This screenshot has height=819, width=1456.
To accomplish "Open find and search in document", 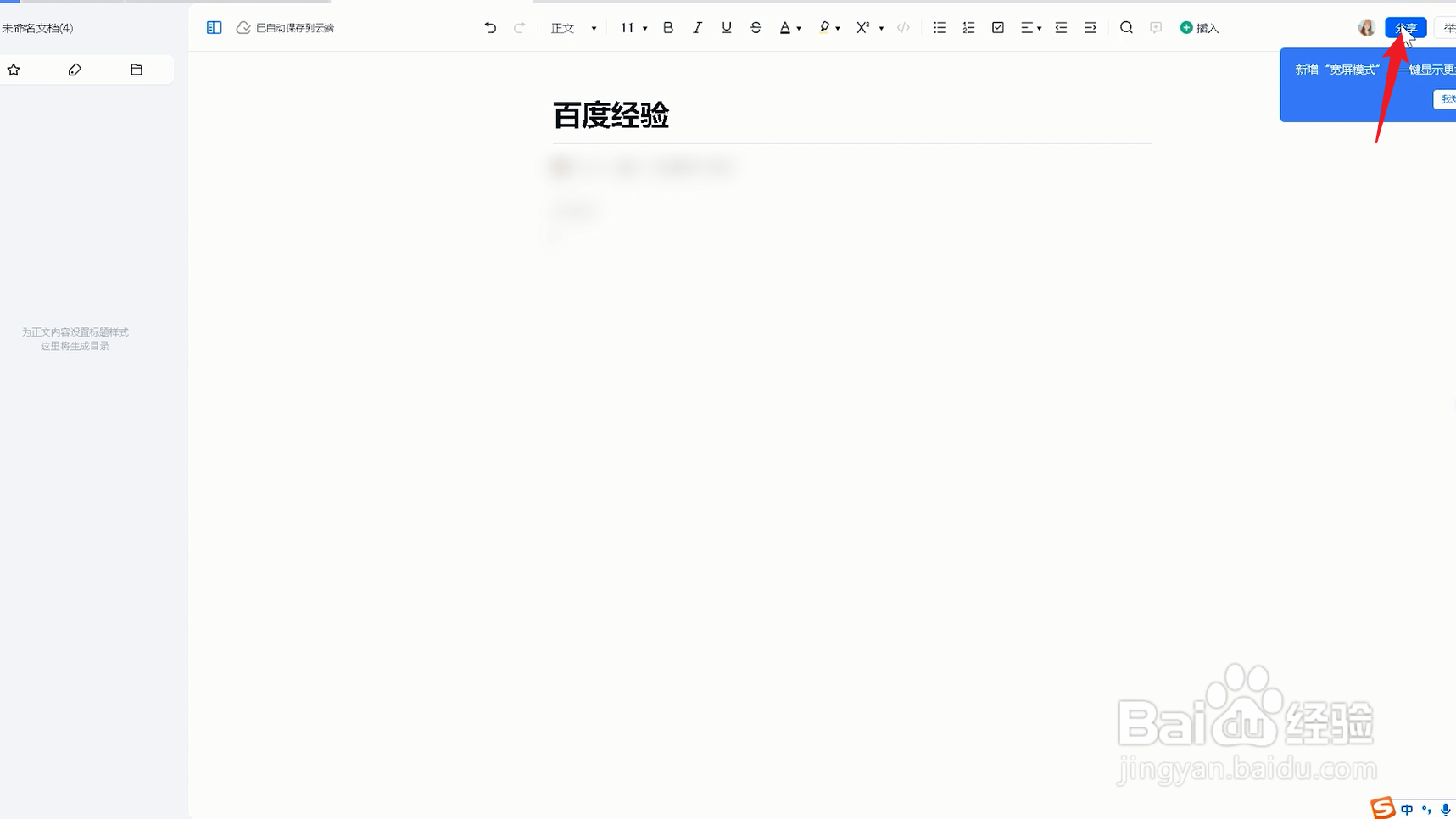I will click(1126, 28).
